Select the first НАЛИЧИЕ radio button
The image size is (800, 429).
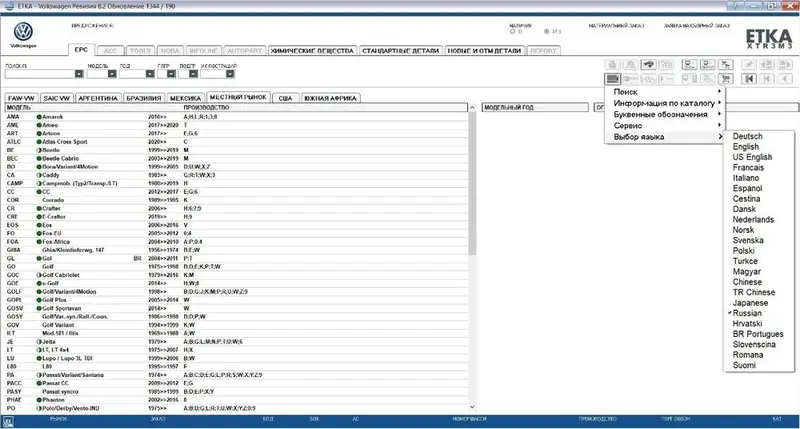click(512, 32)
